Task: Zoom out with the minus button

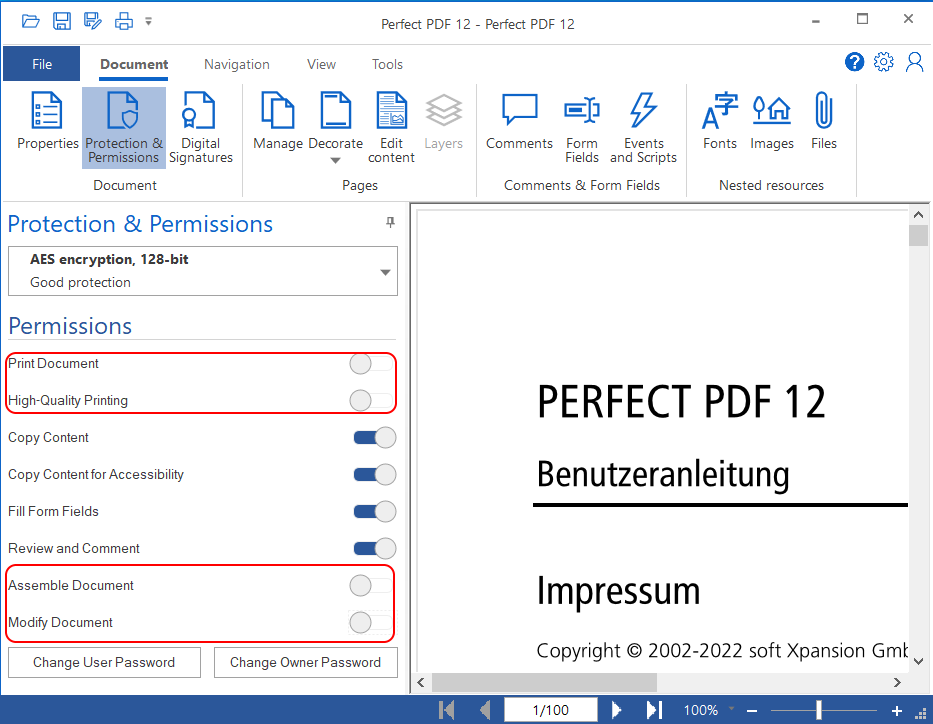Action: [x=752, y=710]
